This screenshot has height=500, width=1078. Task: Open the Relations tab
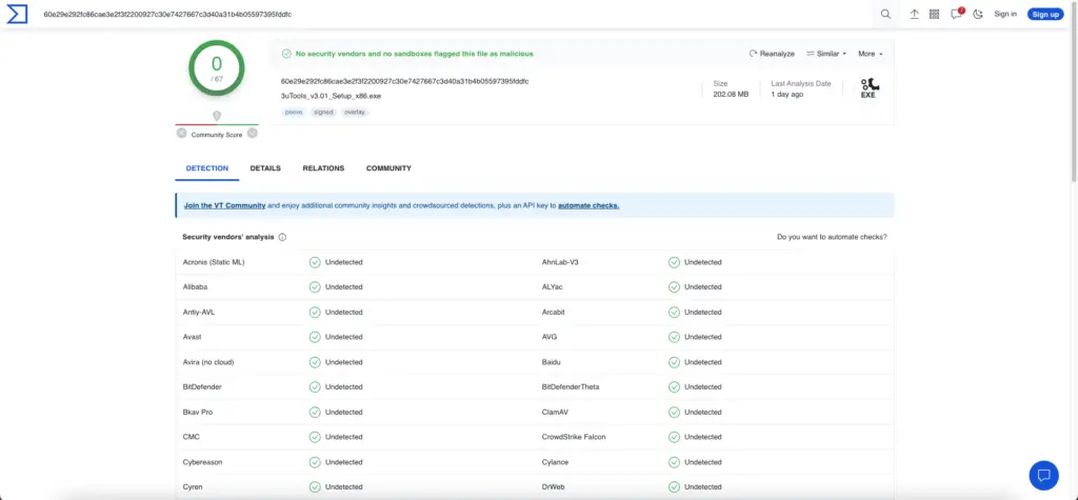323,169
